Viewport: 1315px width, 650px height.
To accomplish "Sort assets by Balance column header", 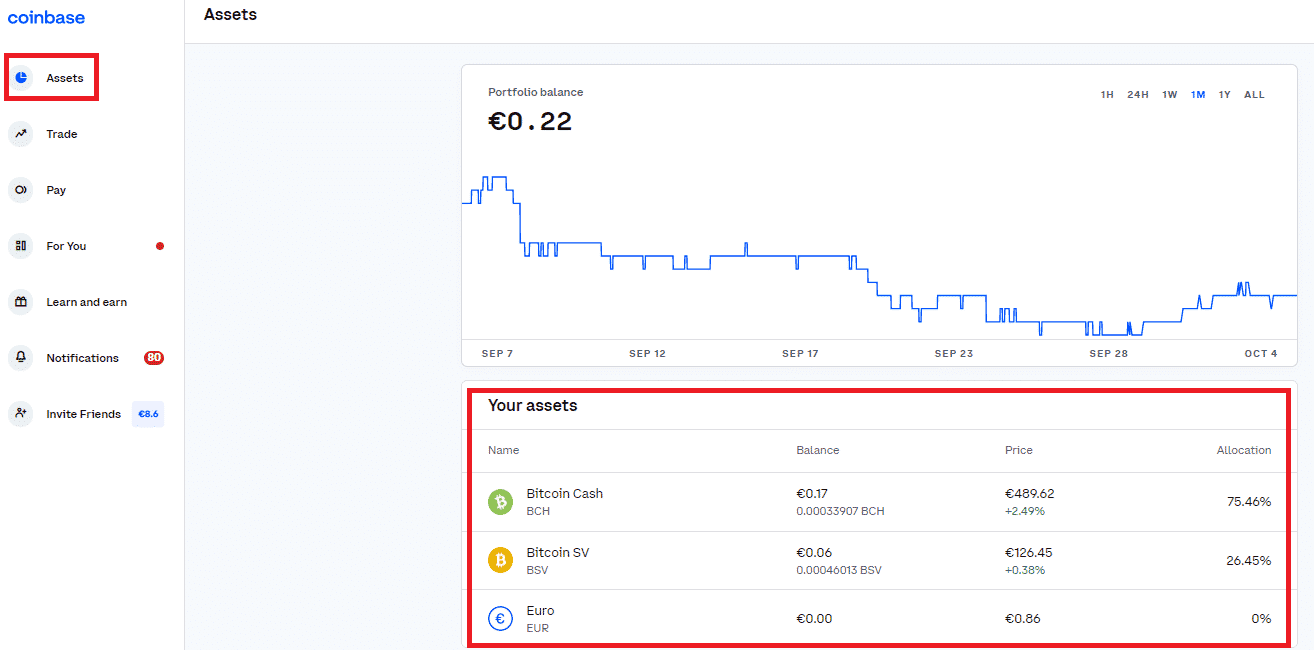I will click(x=817, y=451).
